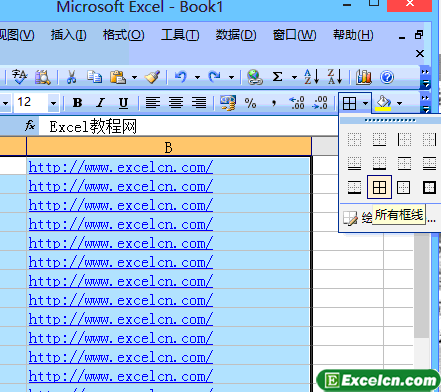This screenshot has width=441, height=392.
Task: Click the Cut scissors icon
Action: [71, 77]
